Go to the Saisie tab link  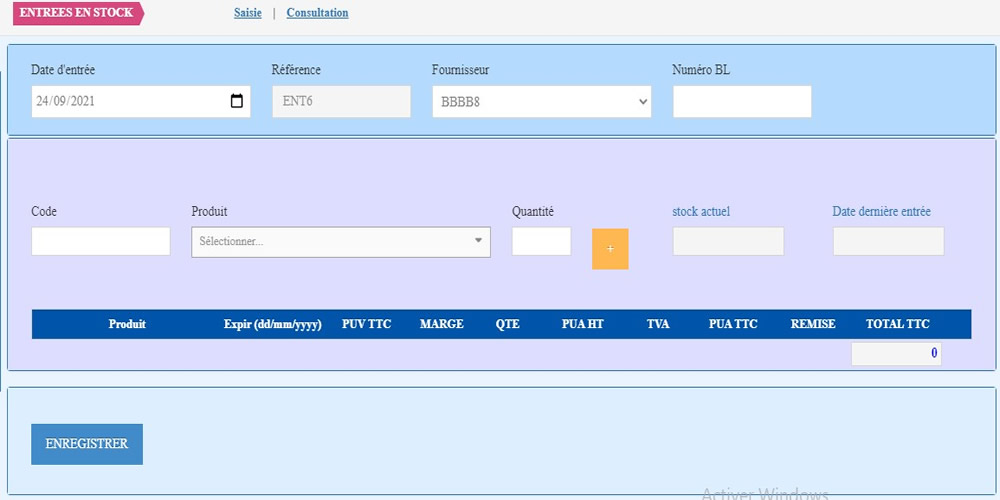pyautogui.click(x=248, y=13)
